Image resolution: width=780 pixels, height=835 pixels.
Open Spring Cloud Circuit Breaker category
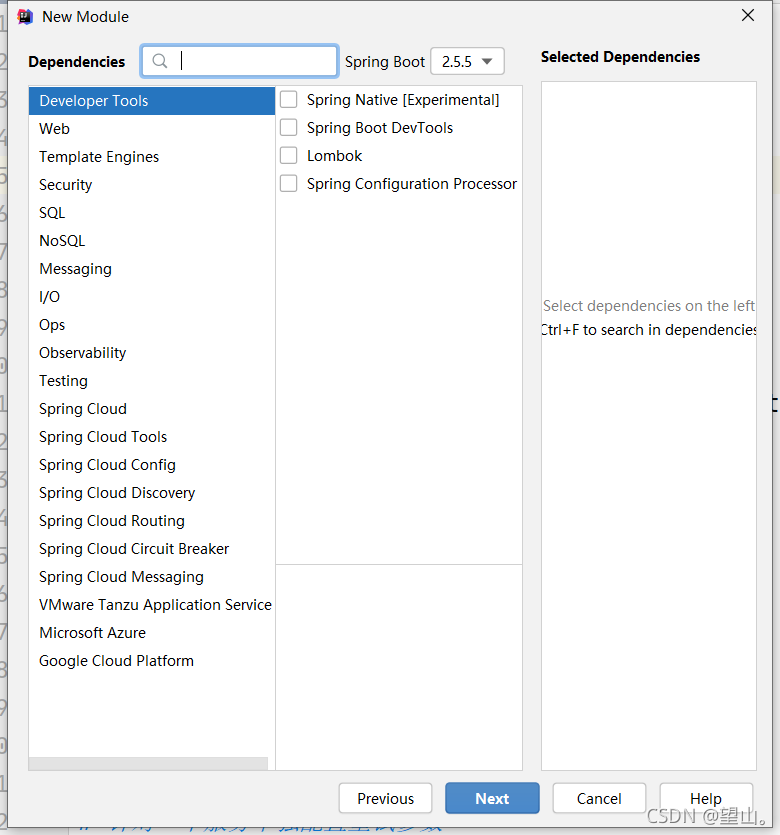pyautogui.click(x=152, y=549)
